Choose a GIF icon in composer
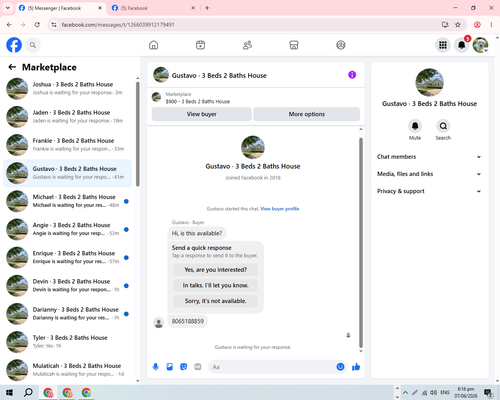The height and width of the screenshot is (400, 500). (x=198, y=367)
